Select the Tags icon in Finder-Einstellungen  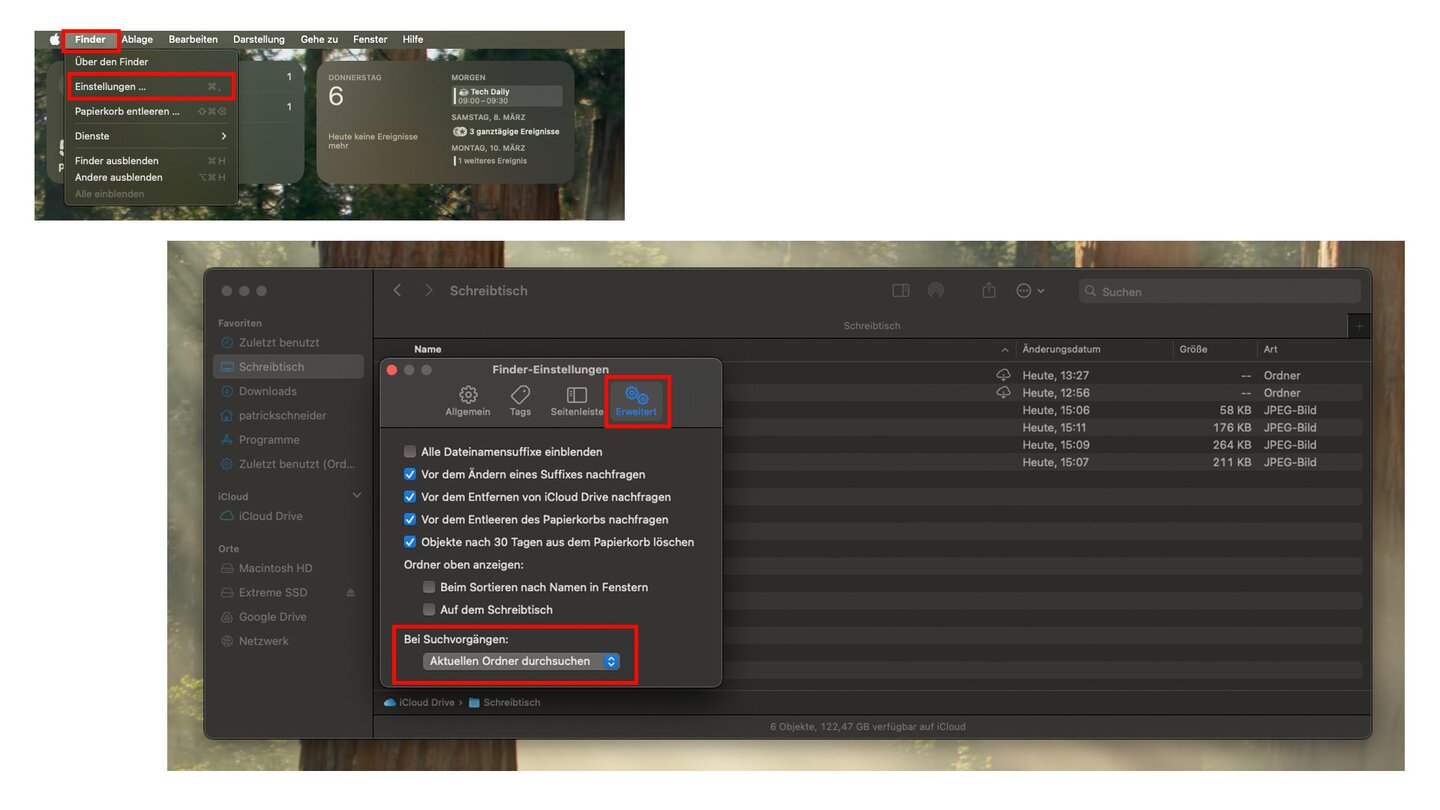520,395
